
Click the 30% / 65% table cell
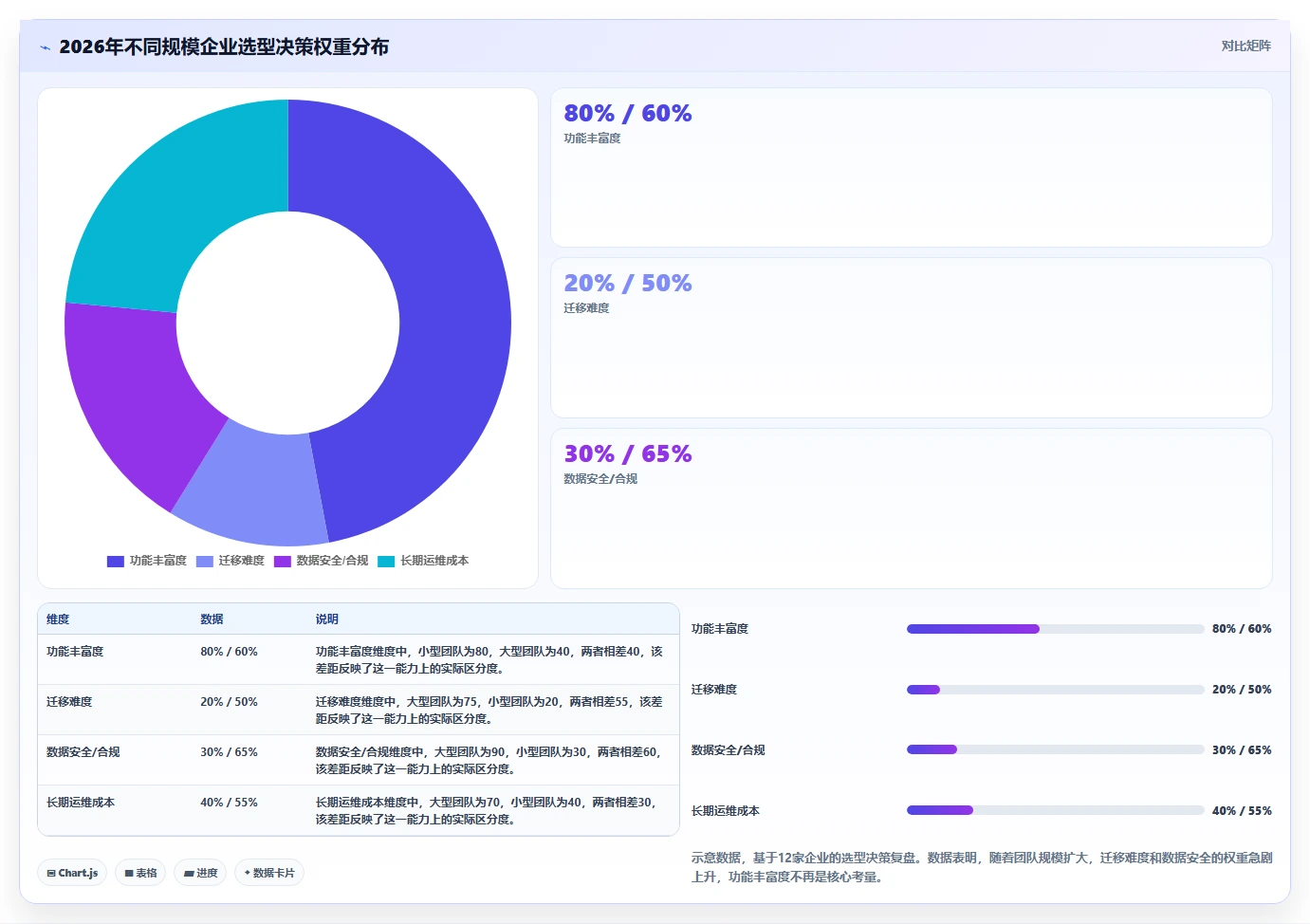[229, 752]
